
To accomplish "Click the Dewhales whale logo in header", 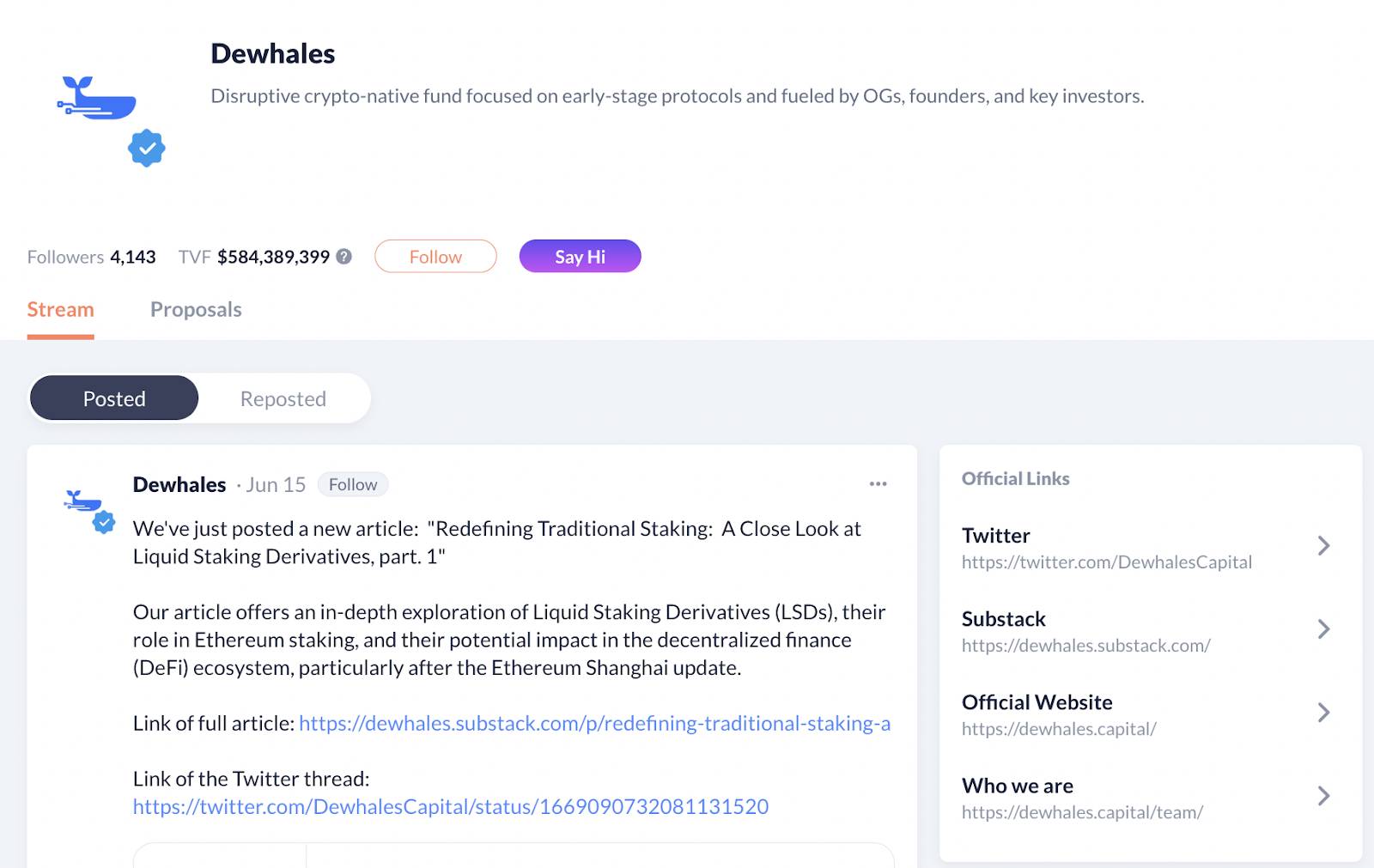I will (x=96, y=98).
